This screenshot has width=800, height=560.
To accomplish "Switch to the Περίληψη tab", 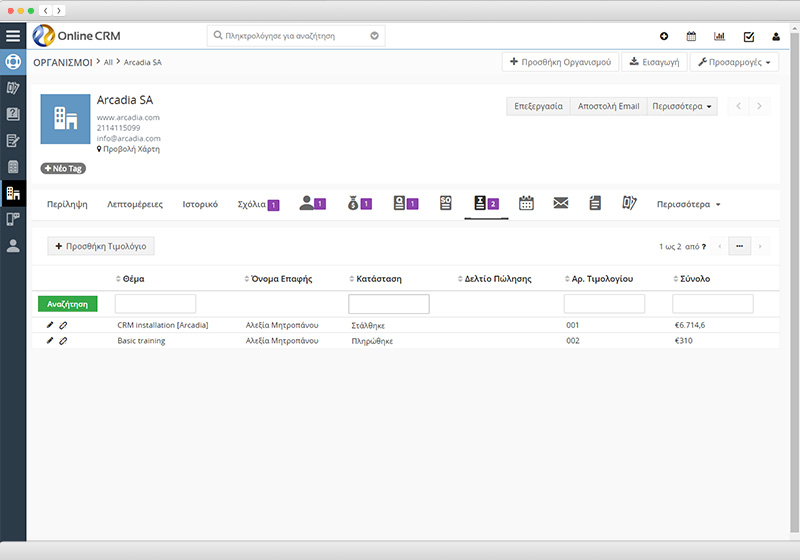I will [x=67, y=204].
